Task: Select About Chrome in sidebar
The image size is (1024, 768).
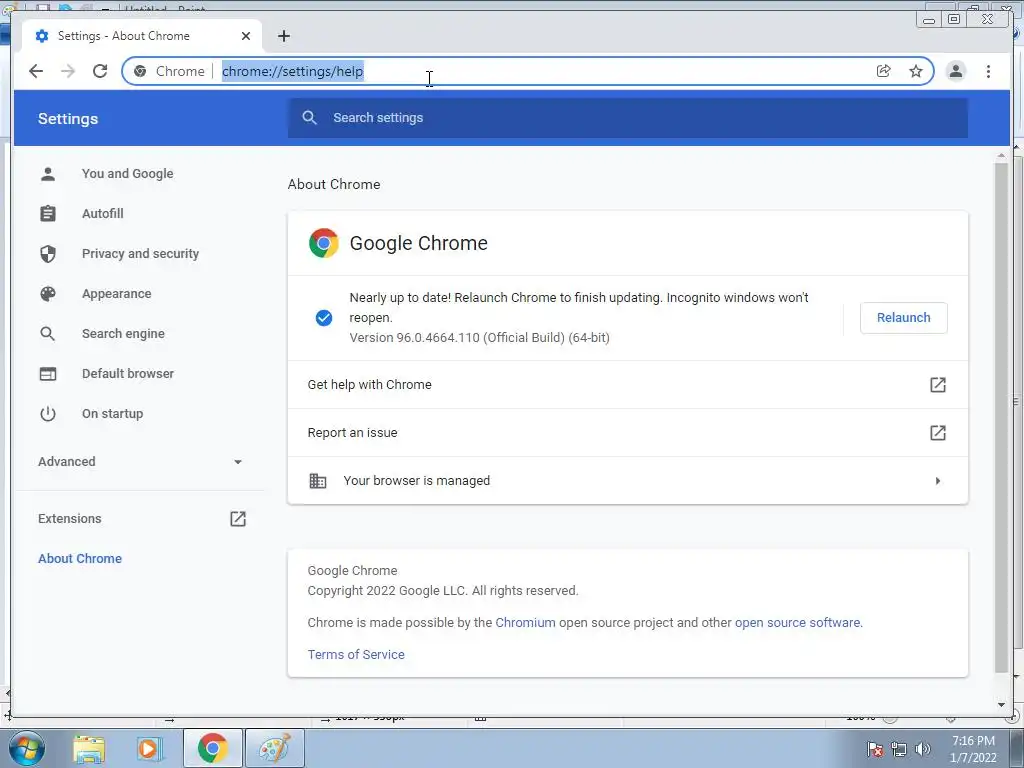Action: coord(80,558)
